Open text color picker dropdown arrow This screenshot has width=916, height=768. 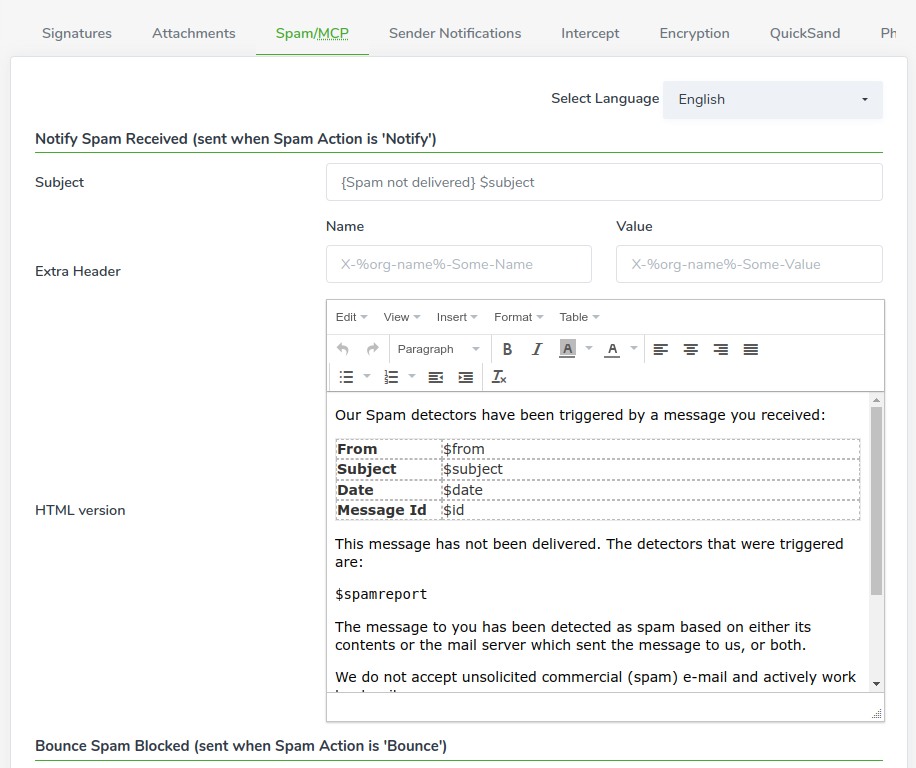[634, 349]
